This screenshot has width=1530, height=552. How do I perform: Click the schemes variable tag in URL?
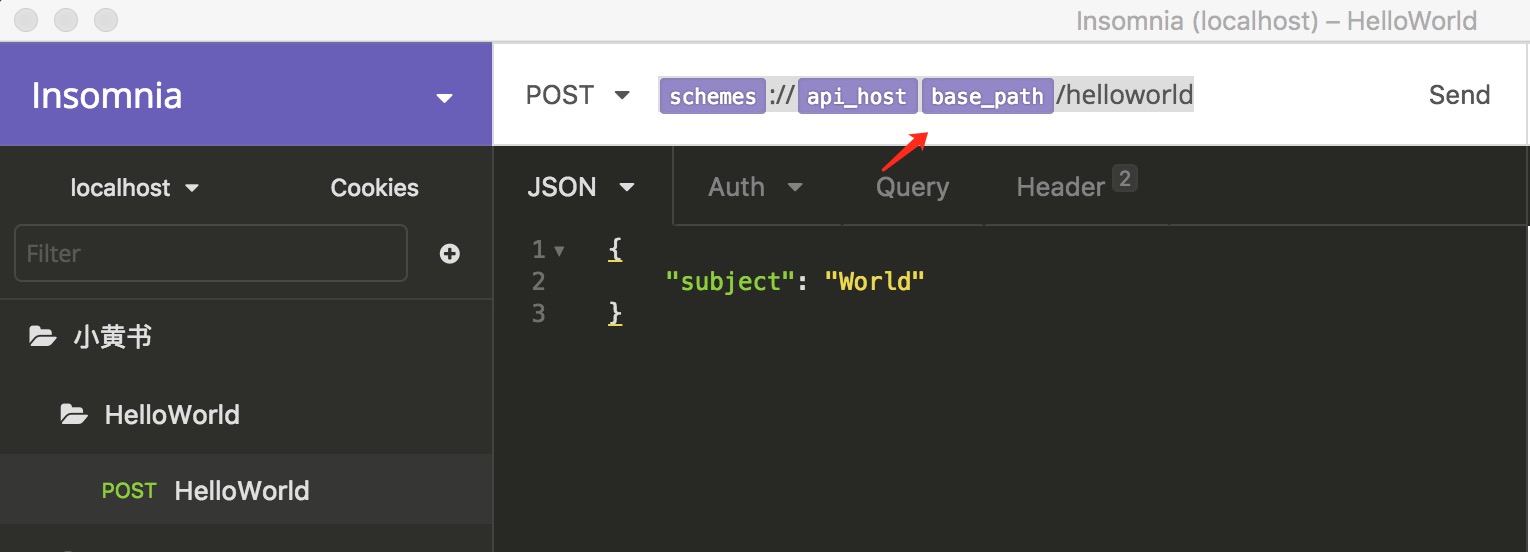[712, 96]
